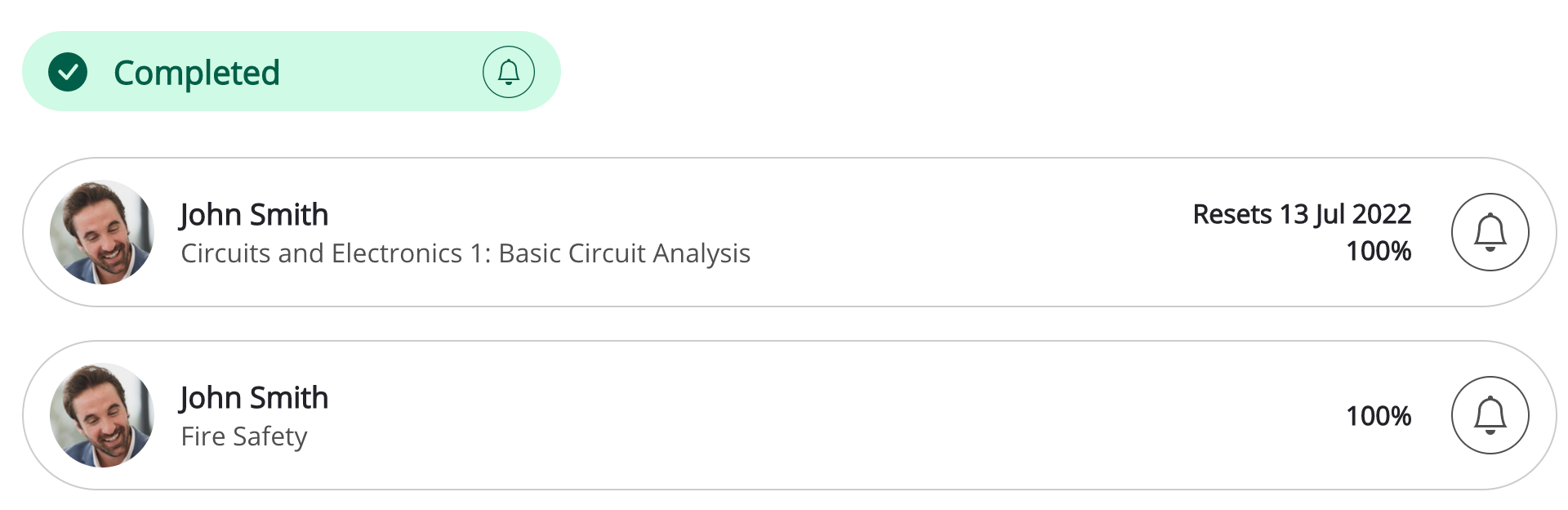Click the bell for the Circuits and Electronics row
1568x510 pixels.
[x=1490, y=232]
